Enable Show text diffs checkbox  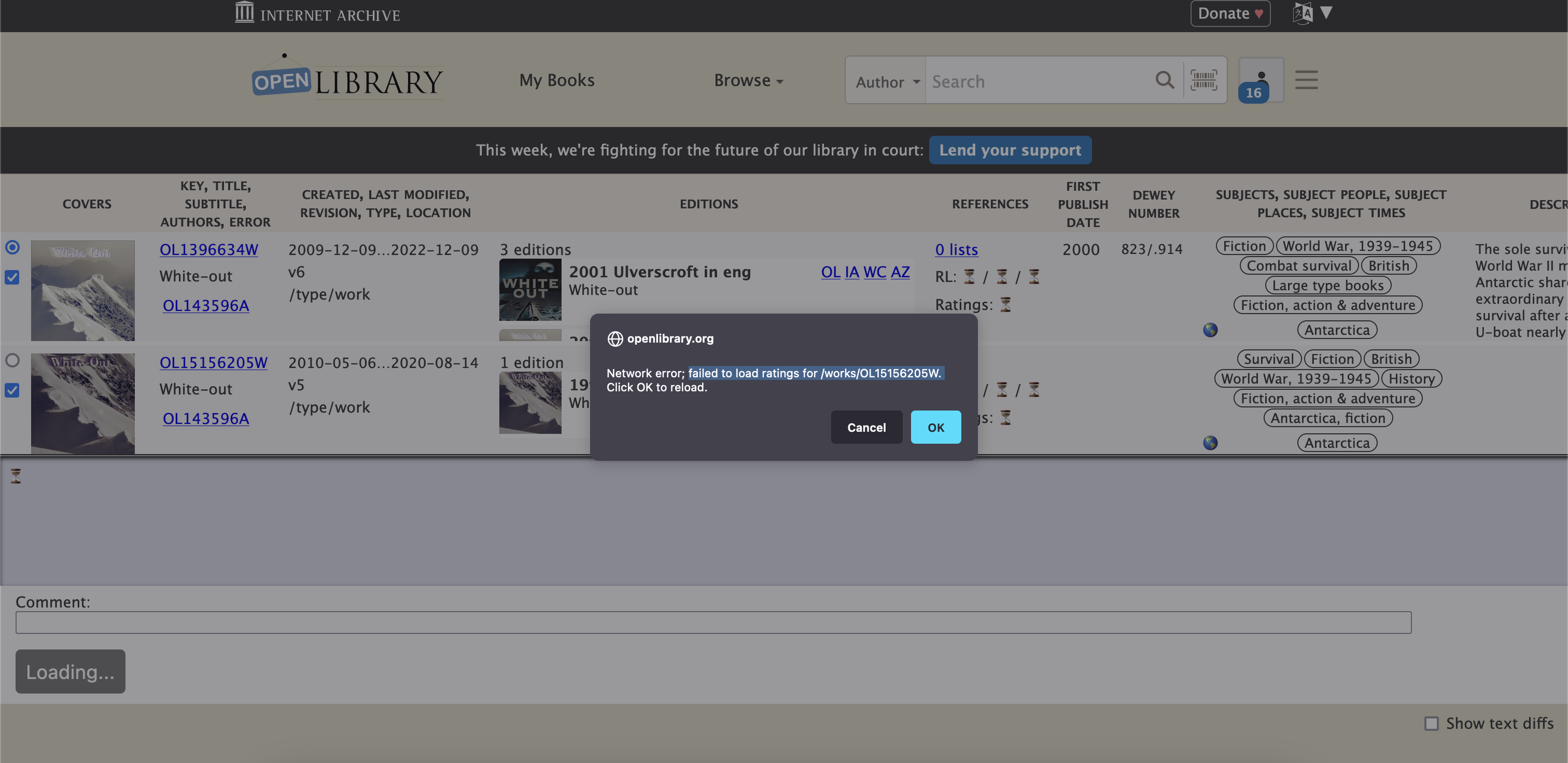click(1431, 724)
